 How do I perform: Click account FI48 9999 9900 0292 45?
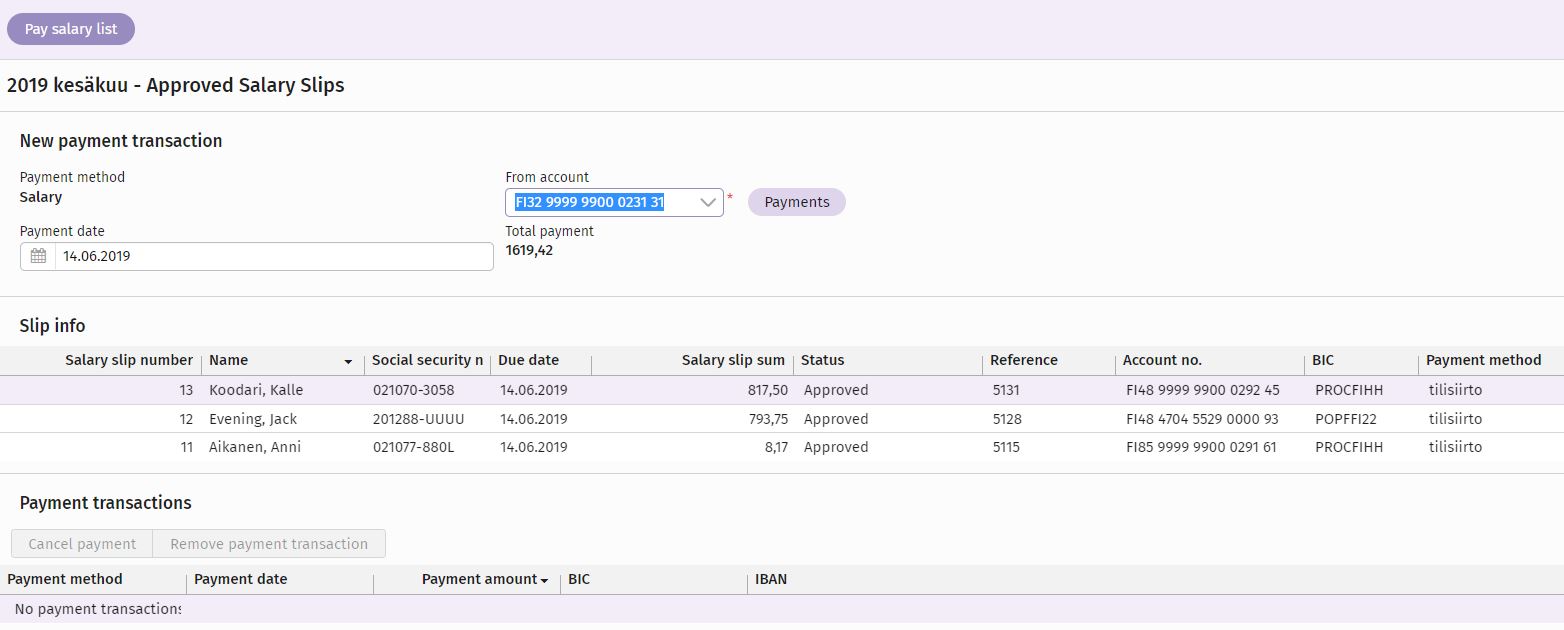tap(1202, 390)
